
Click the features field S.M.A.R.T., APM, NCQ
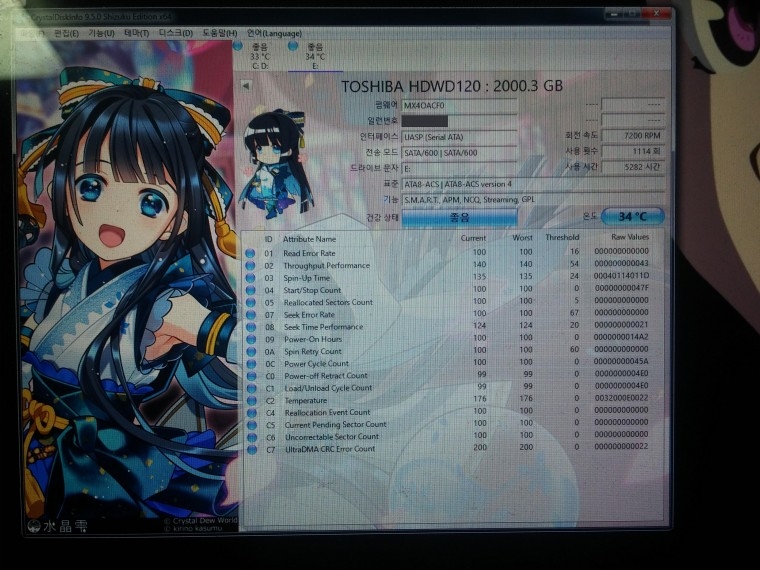click(x=533, y=200)
